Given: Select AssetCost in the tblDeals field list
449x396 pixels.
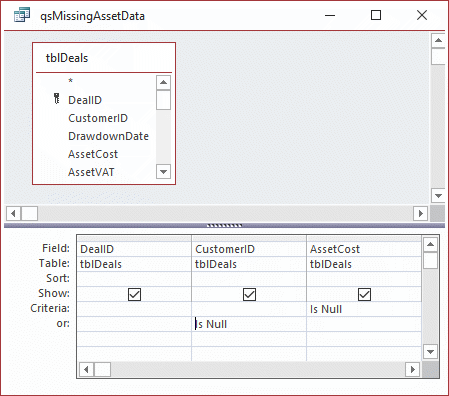Looking at the screenshot, I should [93, 154].
